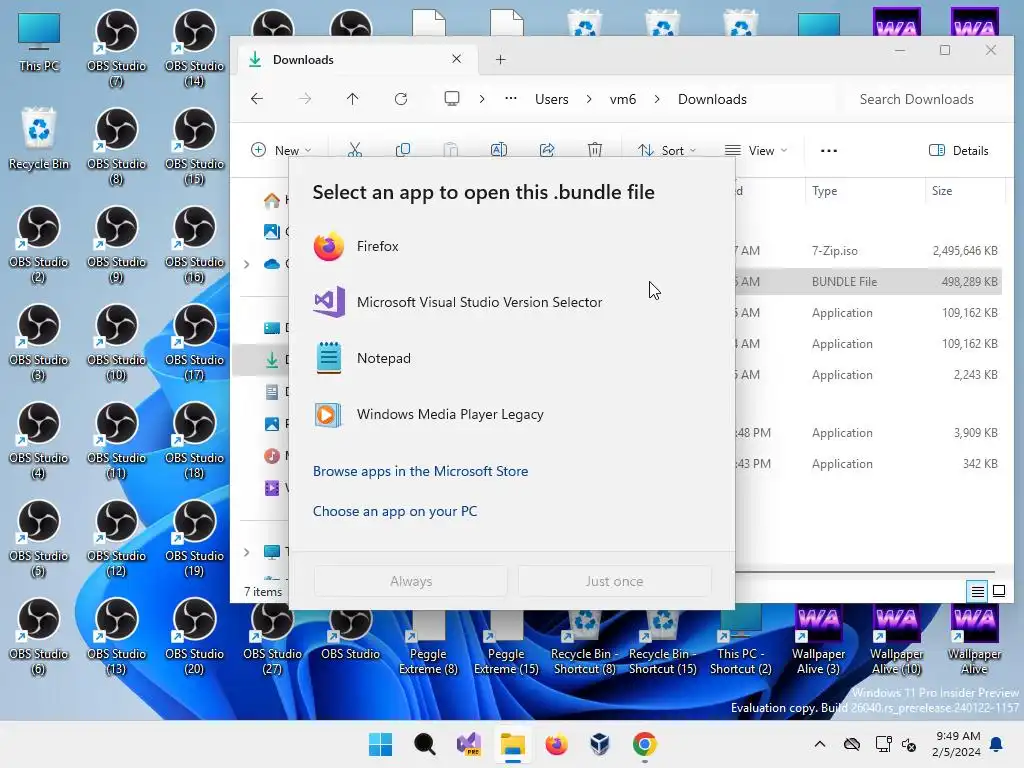Go up one folder level

[x=353, y=99]
